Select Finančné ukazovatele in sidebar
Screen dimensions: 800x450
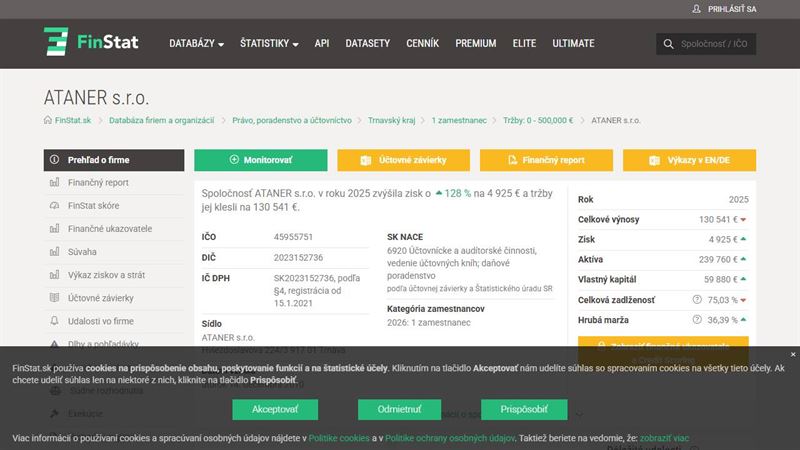pos(114,229)
